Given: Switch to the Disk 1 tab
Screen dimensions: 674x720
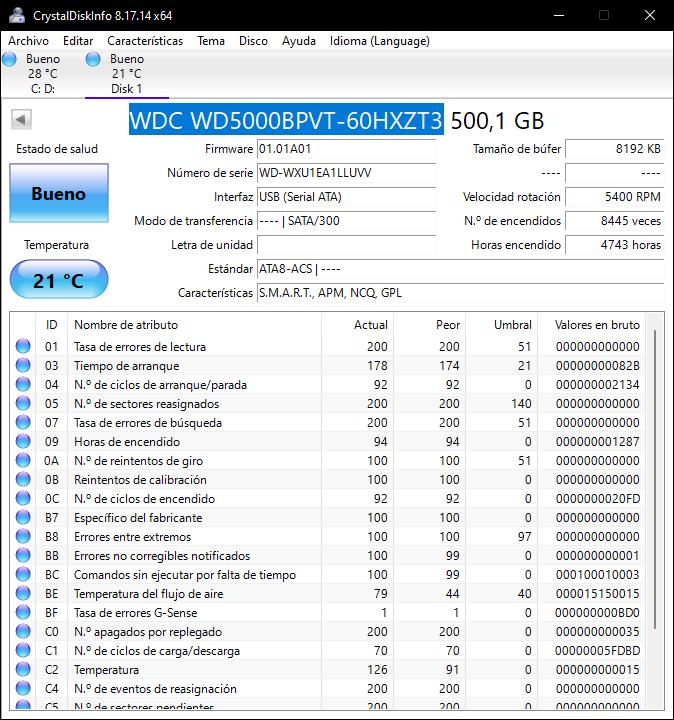Looking at the screenshot, I should (127, 73).
